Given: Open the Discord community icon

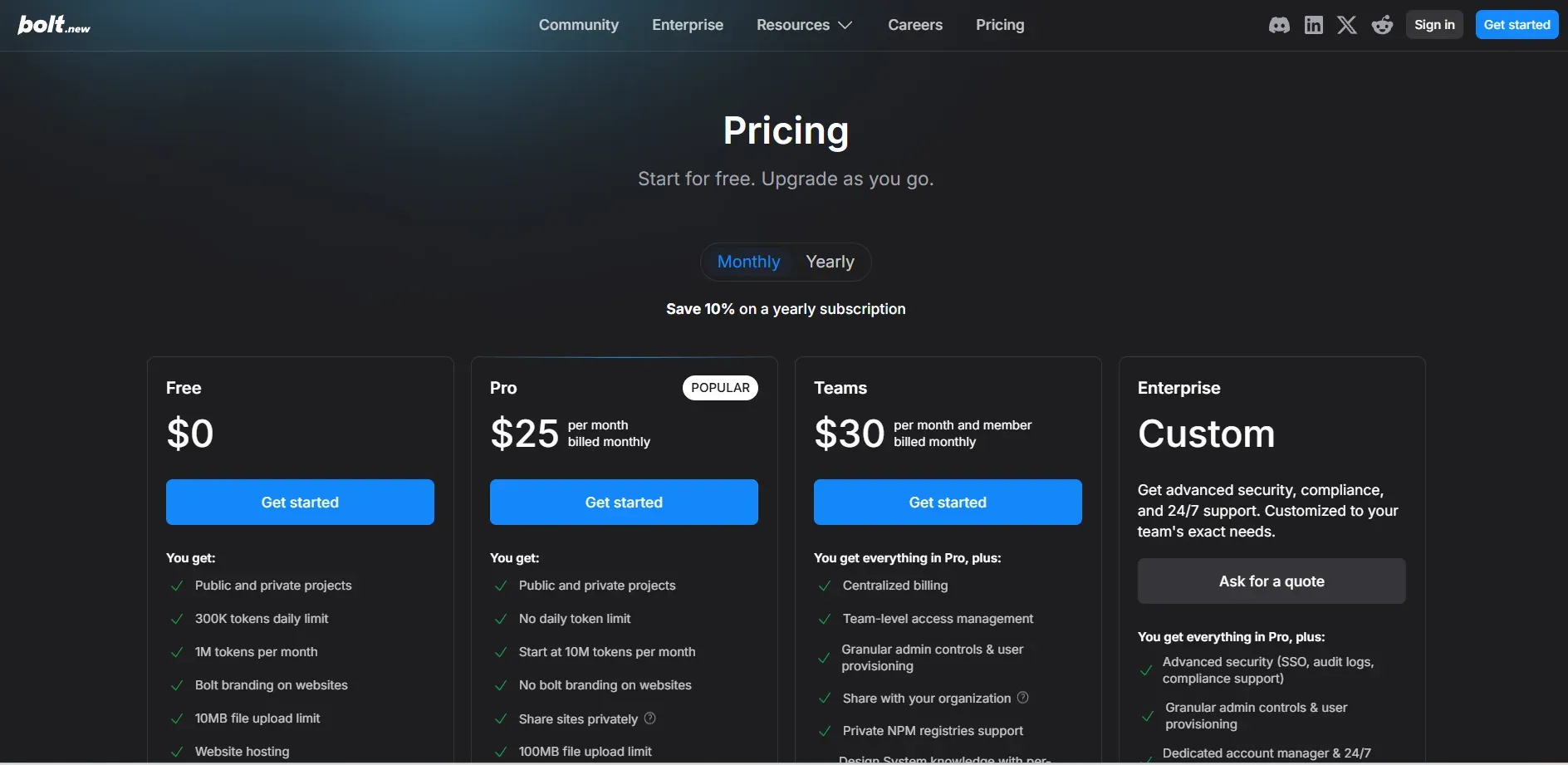Looking at the screenshot, I should coord(1279,24).
